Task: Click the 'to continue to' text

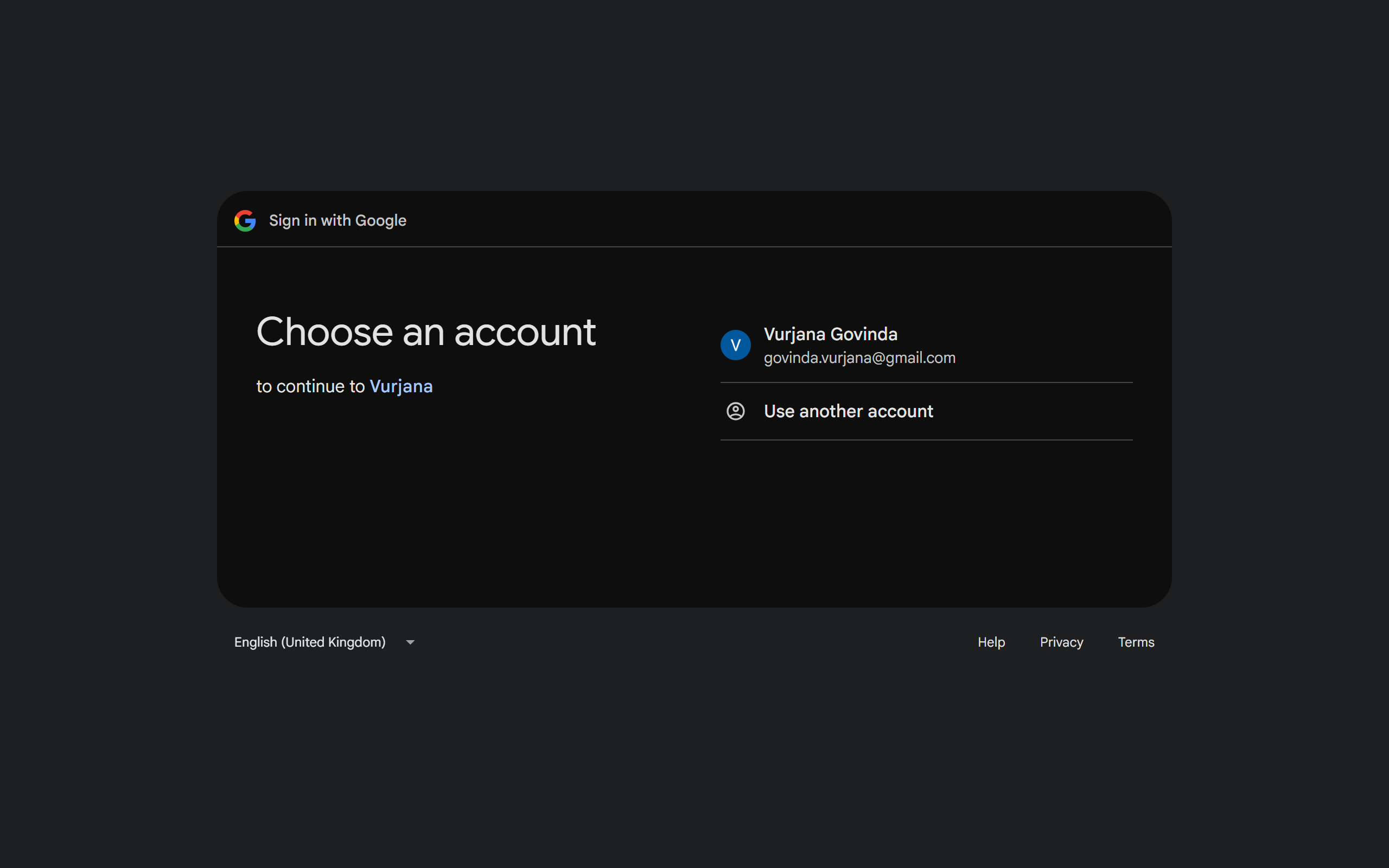Action: pos(310,386)
